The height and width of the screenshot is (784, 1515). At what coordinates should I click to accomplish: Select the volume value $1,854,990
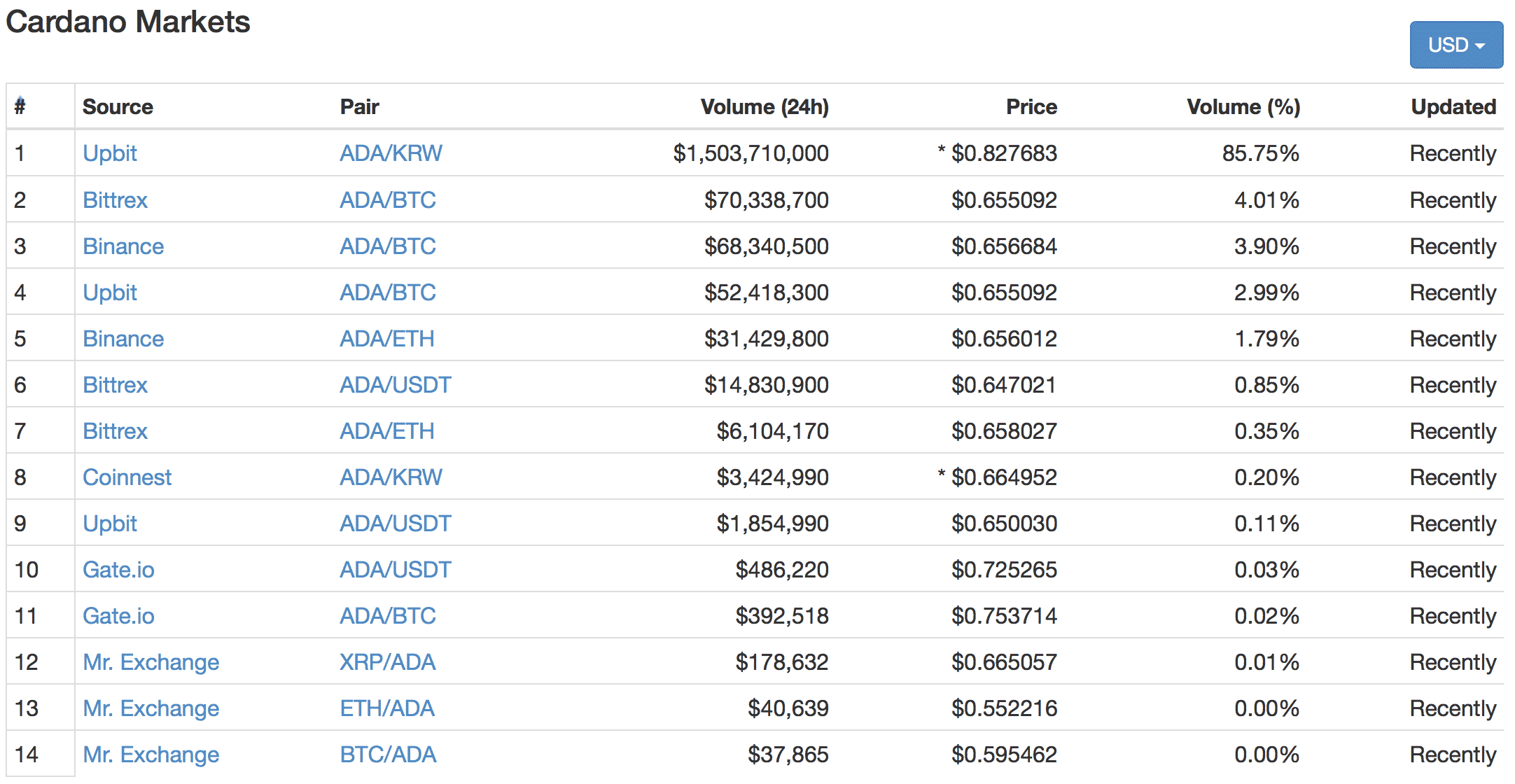(x=772, y=524)
